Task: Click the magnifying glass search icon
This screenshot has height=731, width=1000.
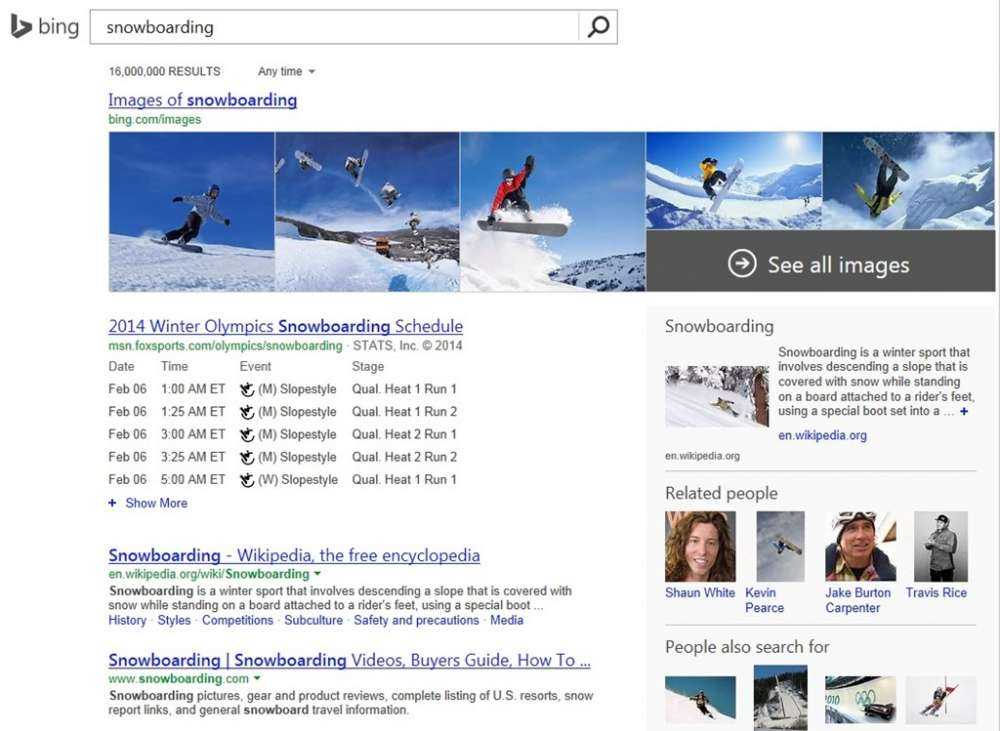Action: [x=597, y=27]
